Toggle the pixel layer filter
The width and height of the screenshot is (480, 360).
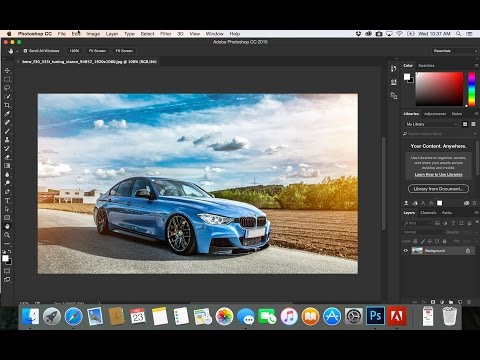(x=437, y=223)
